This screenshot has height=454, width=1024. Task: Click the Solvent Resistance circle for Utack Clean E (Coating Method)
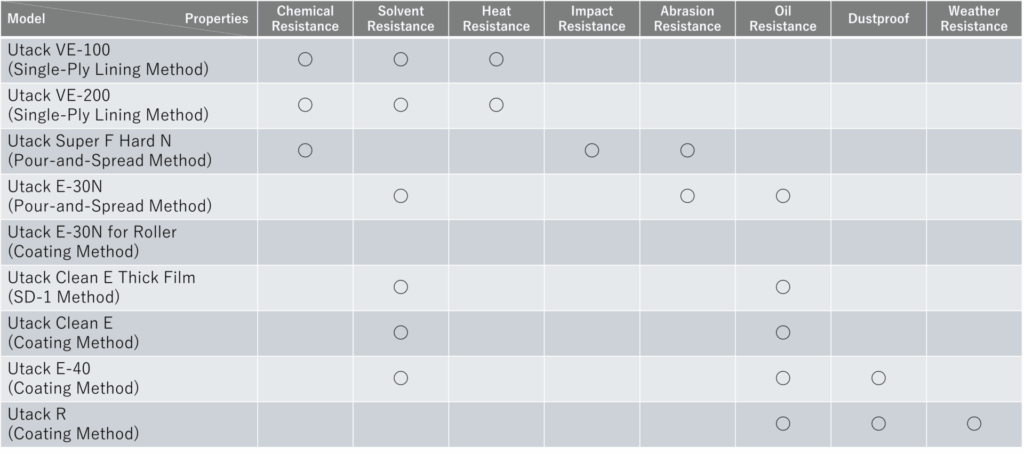pyautogui.click(x=401, y=332)
